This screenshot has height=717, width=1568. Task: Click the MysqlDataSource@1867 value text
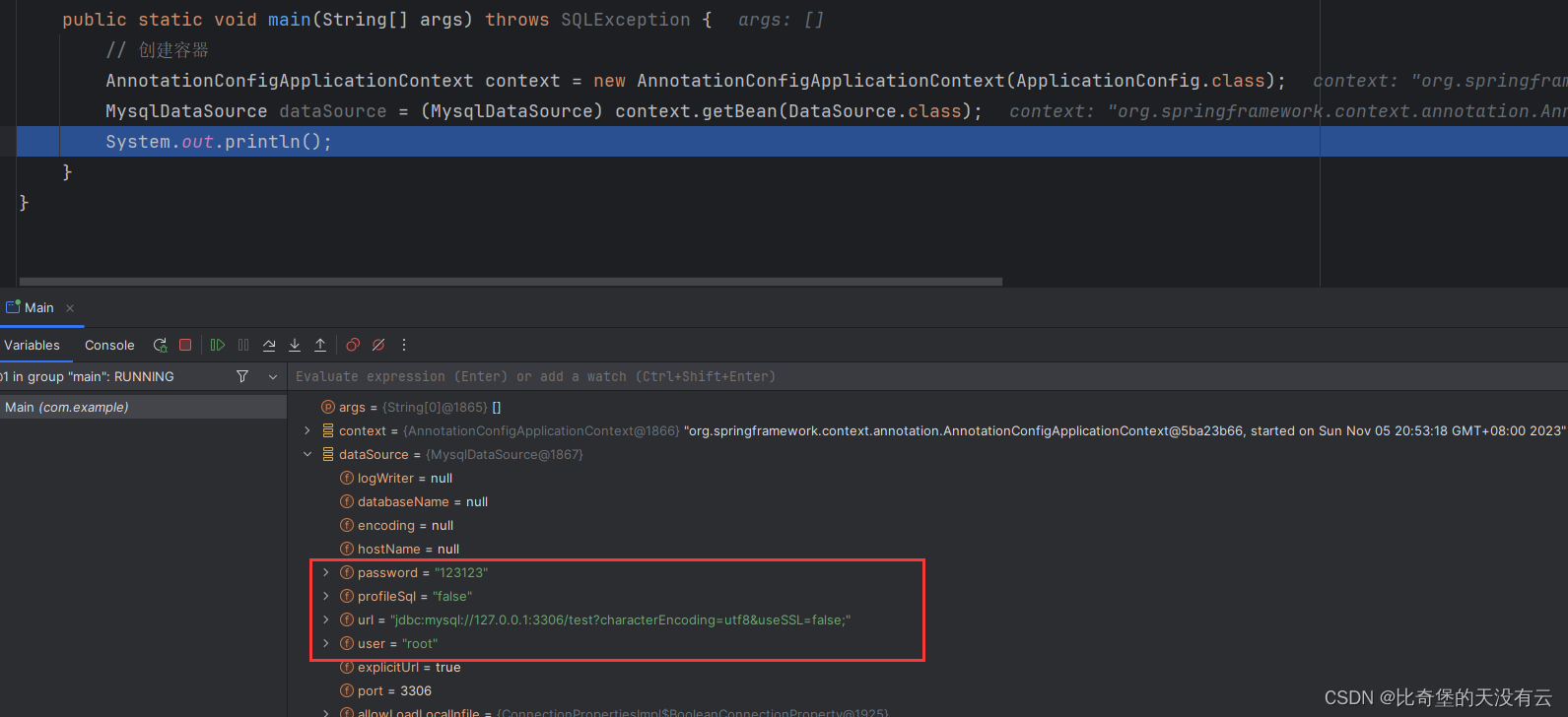coord(505,454)
